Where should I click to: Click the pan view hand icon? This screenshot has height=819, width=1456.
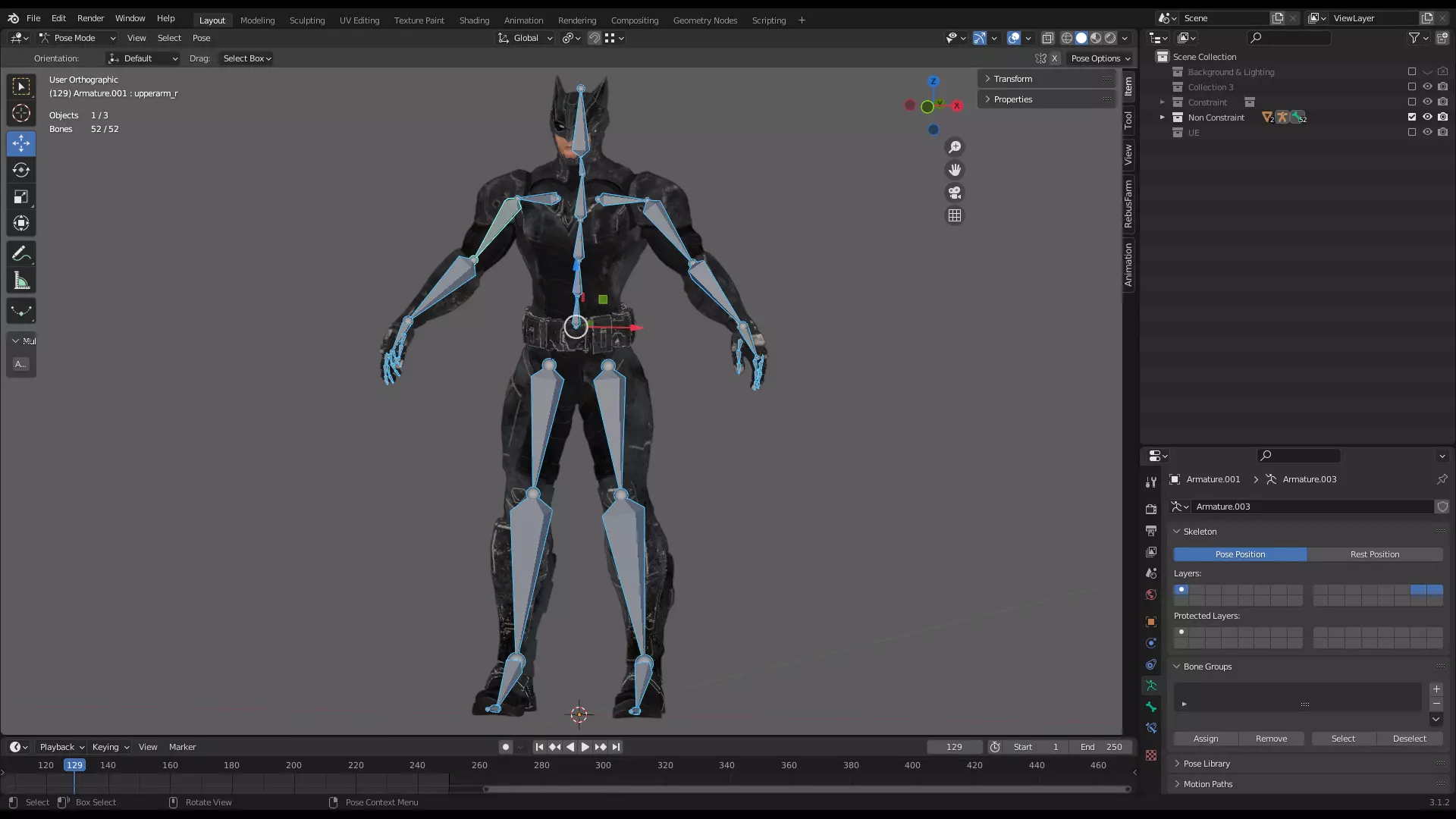click(x=955, y=170)
